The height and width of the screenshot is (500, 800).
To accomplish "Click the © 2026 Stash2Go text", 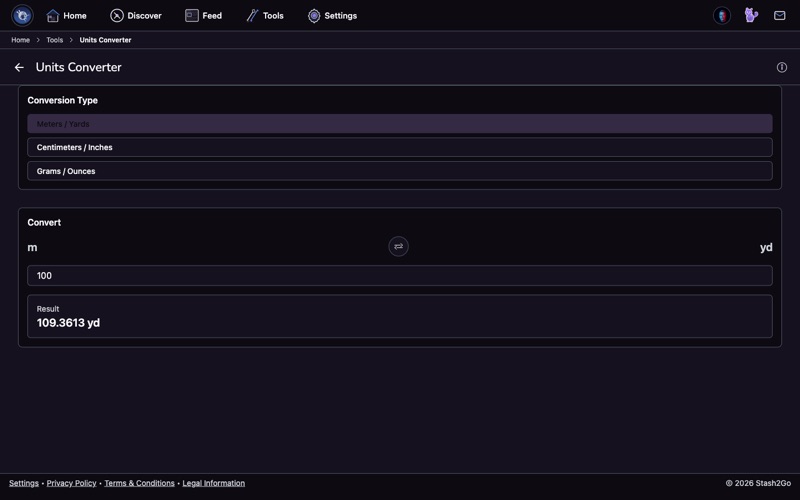I will 758,483.
